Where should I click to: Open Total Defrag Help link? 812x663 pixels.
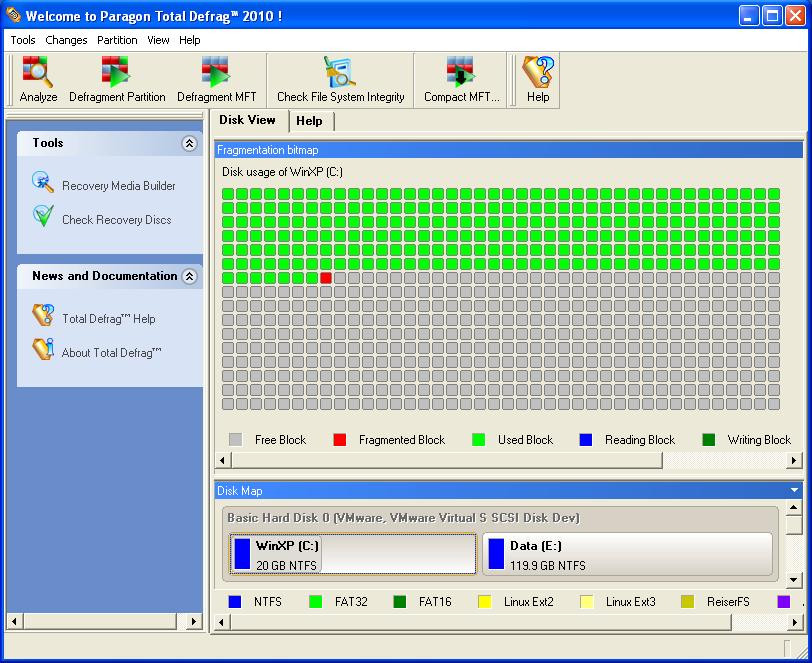click(108, 319)
